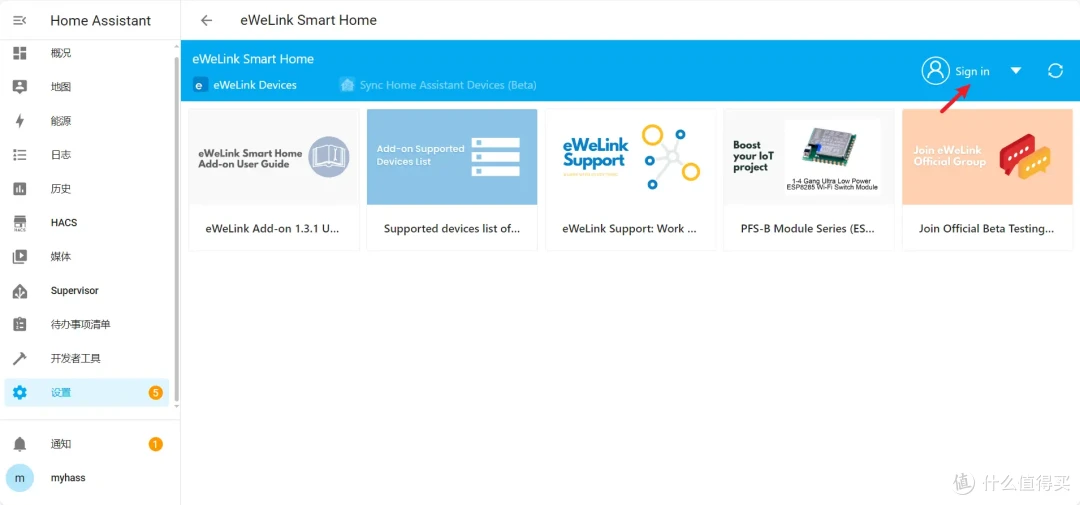The height and width of the screenshot is (505, 1080).
Task: Switch to Sync Home Assistant Devices (Beta) tab
Action: point(438,85)
